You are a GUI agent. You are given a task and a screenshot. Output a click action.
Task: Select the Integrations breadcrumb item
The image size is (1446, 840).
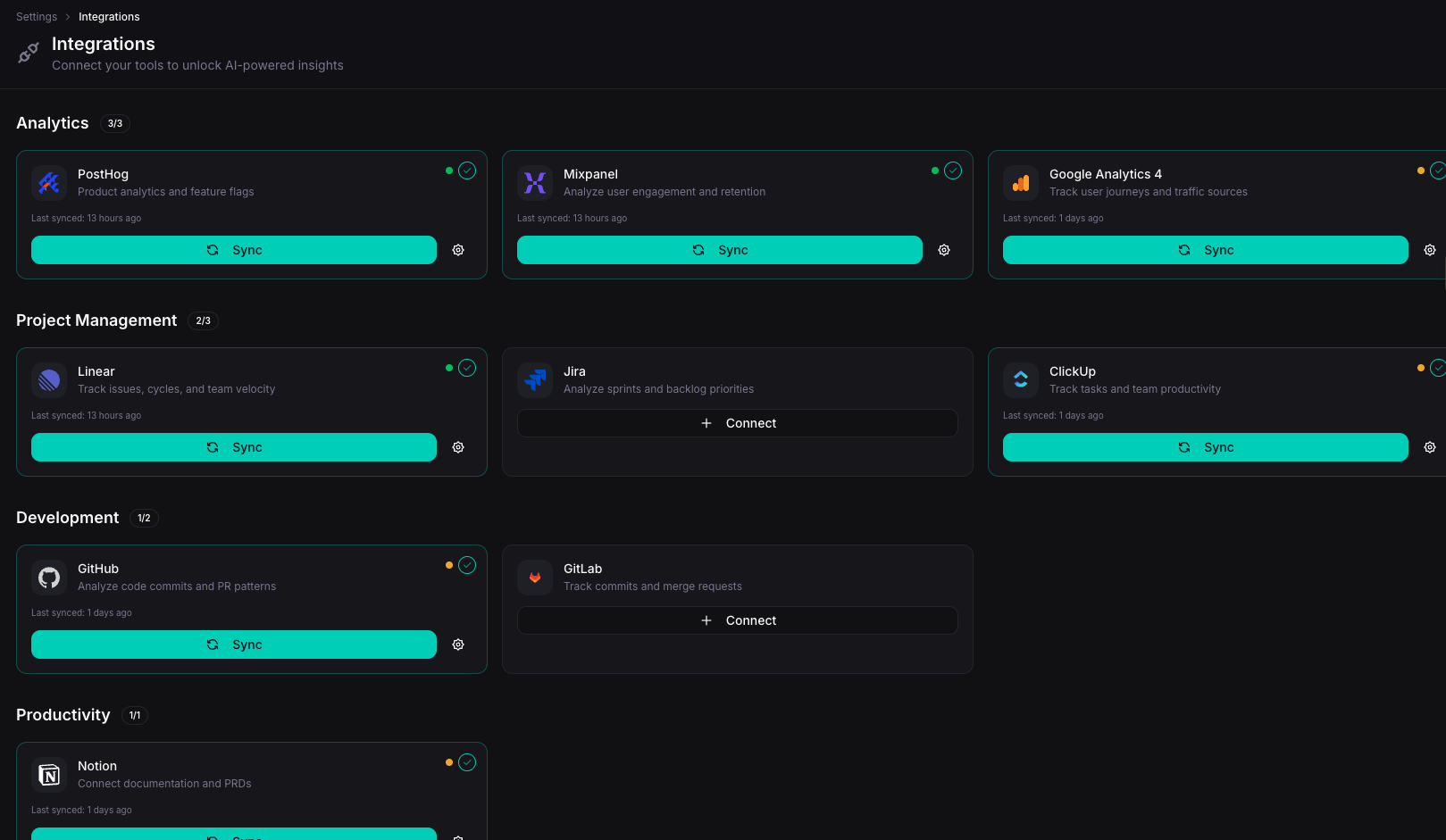[109, 16]
